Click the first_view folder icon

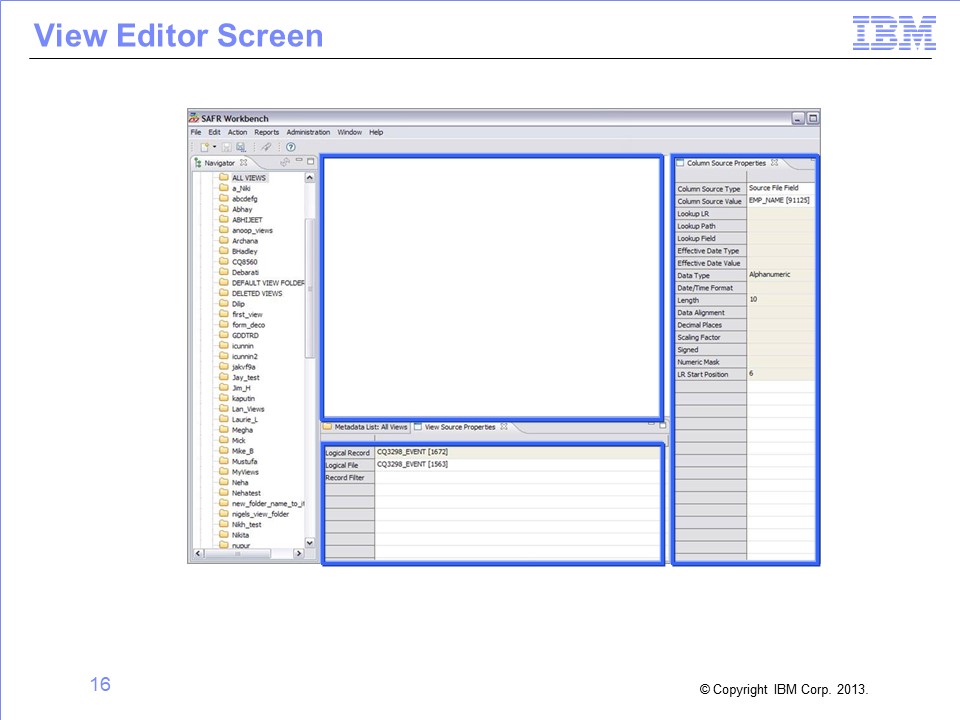(x=223, y=313)
